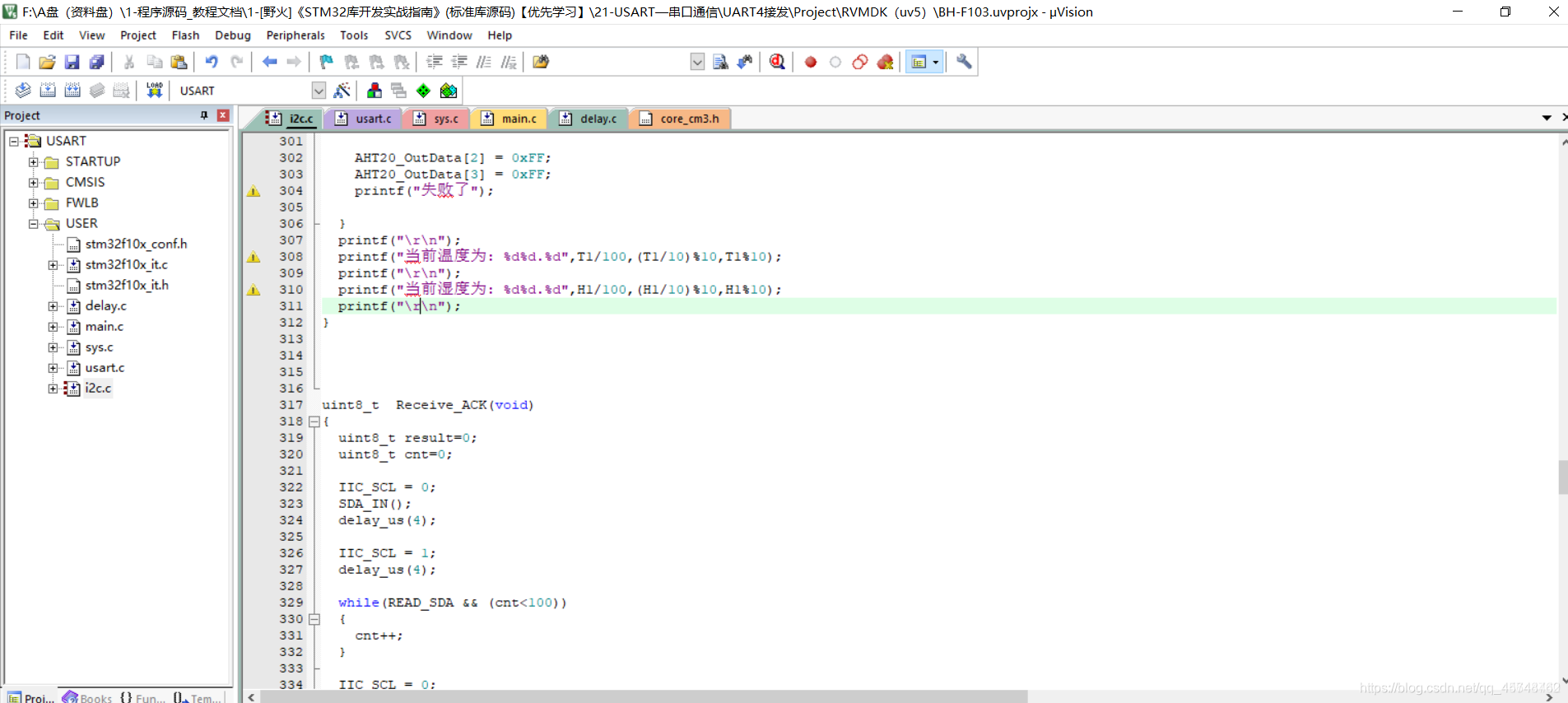Image resolution: width=1568 pixels, height=703 pixels.
Task: Open the window layout dropdown arrow
Action: click(935, 62)
